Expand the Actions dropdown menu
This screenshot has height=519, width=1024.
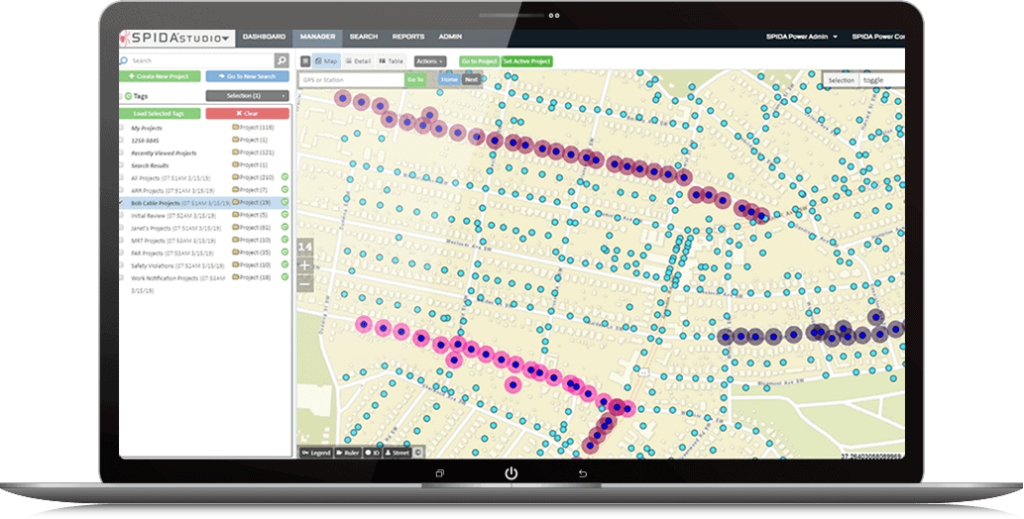[429, 61]
